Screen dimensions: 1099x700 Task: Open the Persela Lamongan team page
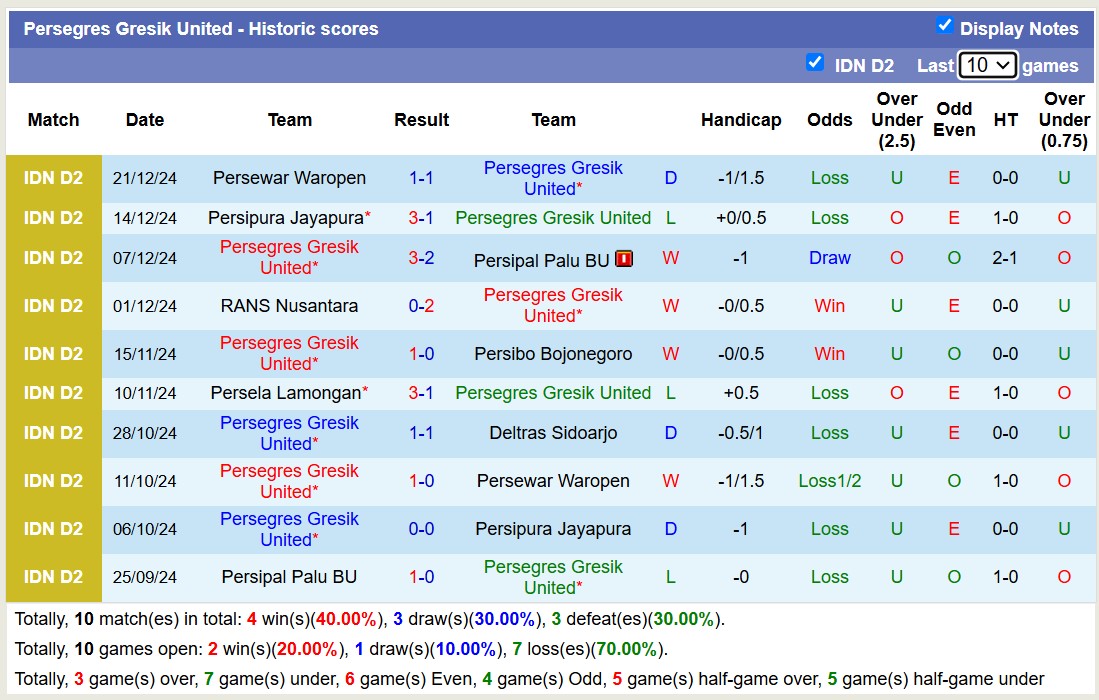(x=284, y=393)
